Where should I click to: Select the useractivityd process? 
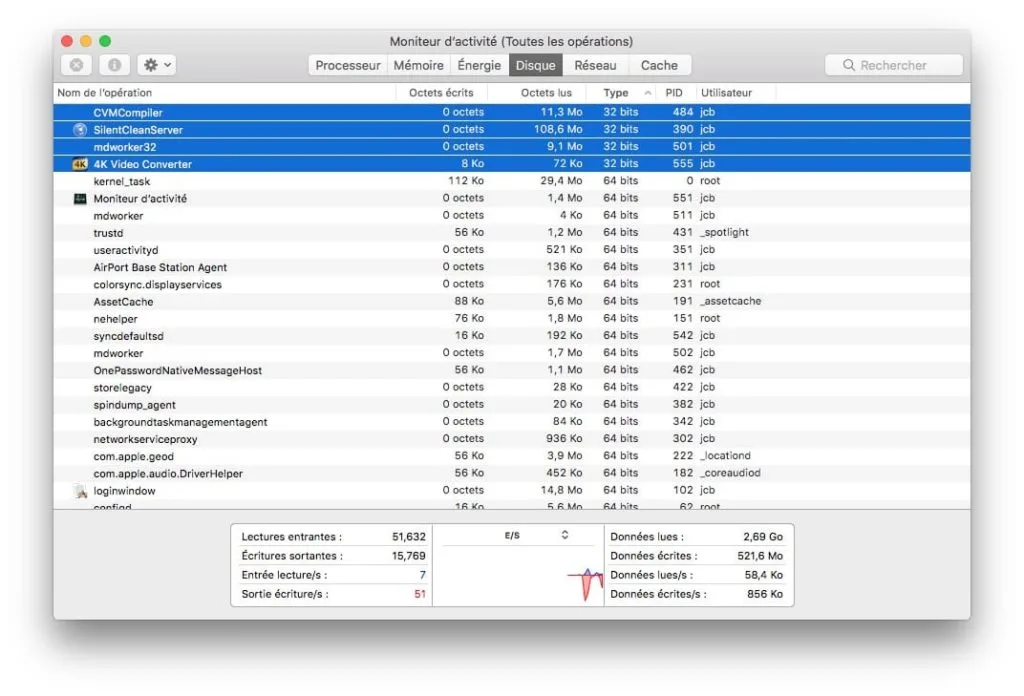512,250
